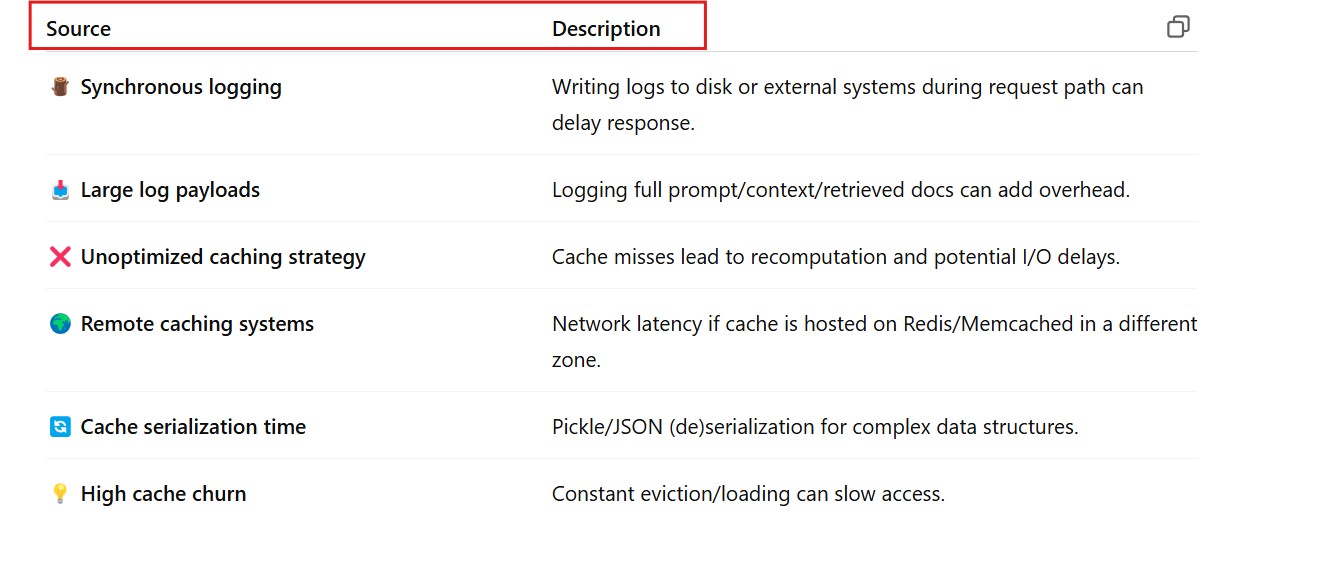Viewport: 1318px width, 579px height.
Task: Click the red cross mark icon
Action: tap(60, 257)
